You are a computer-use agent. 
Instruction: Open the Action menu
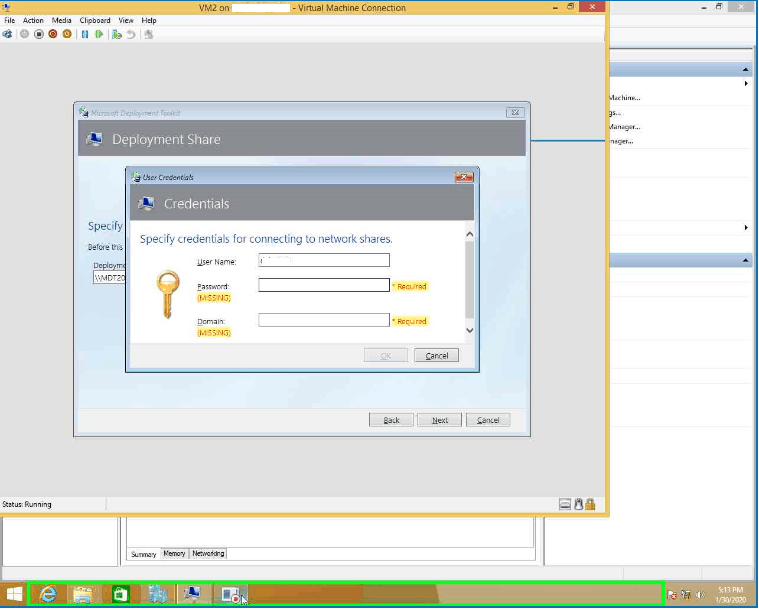point(33,20)
